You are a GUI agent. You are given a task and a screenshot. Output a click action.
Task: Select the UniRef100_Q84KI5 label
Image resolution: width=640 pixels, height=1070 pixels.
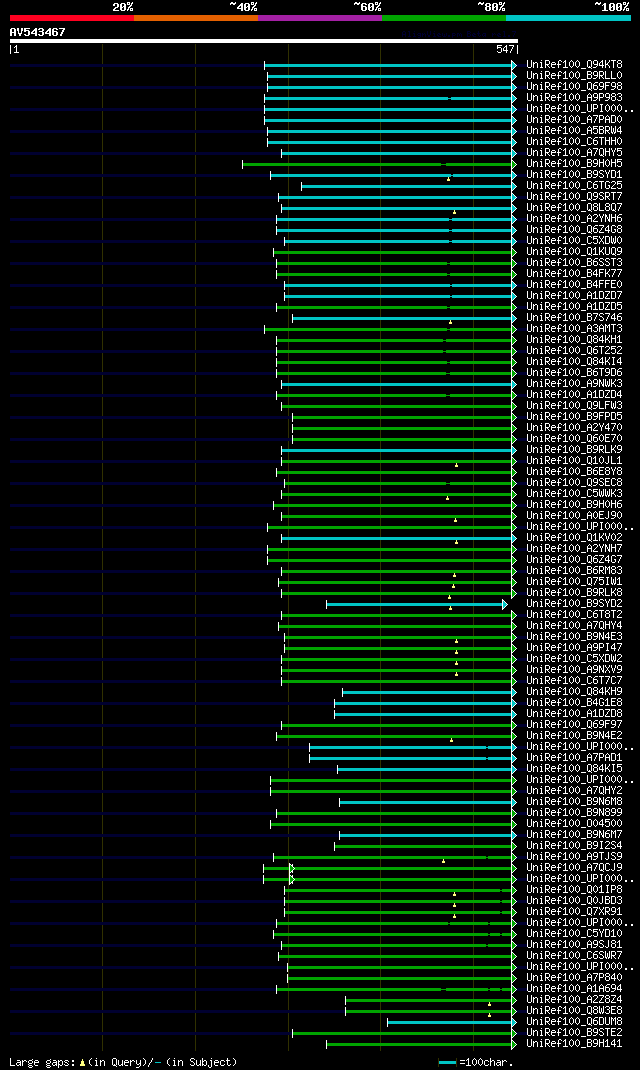(x=574, y=769)
